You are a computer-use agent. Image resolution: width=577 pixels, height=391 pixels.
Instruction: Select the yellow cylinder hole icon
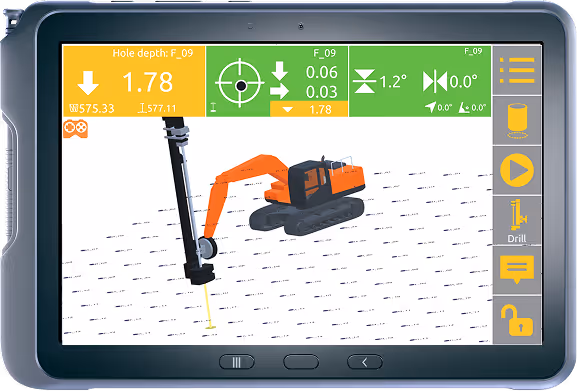tap(517, 121)
